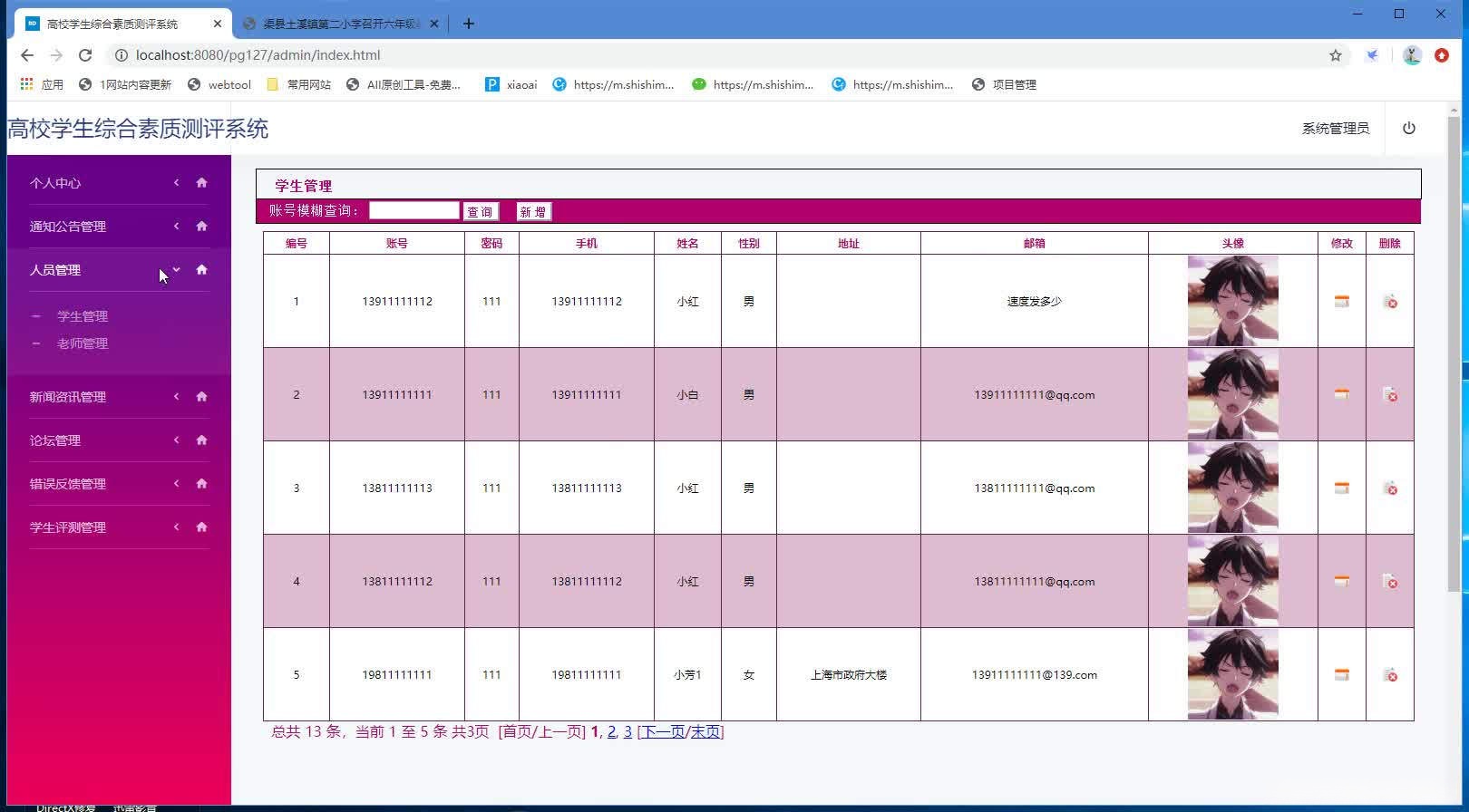Expand the 通知公告管理 menu chevron
The image size is (1469, 812).
coord(177,227)
